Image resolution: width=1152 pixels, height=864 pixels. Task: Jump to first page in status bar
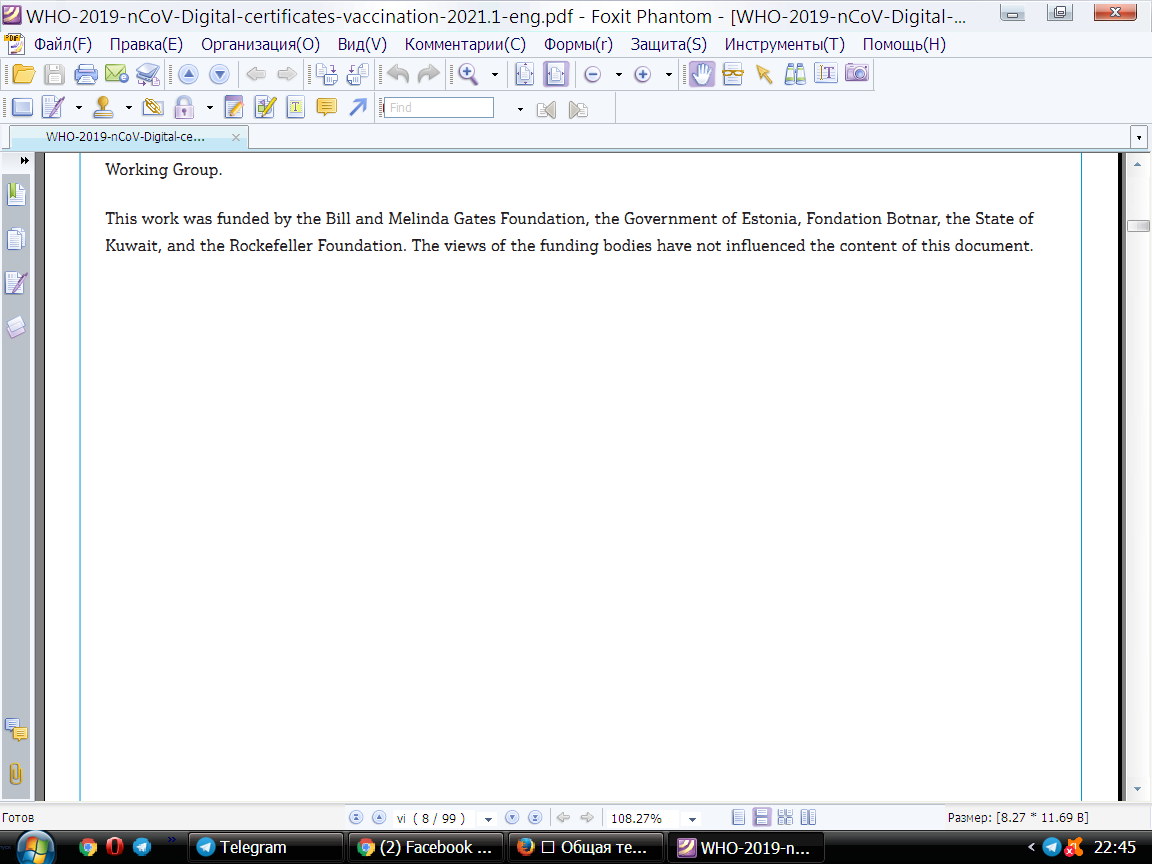tap(356, 817)
